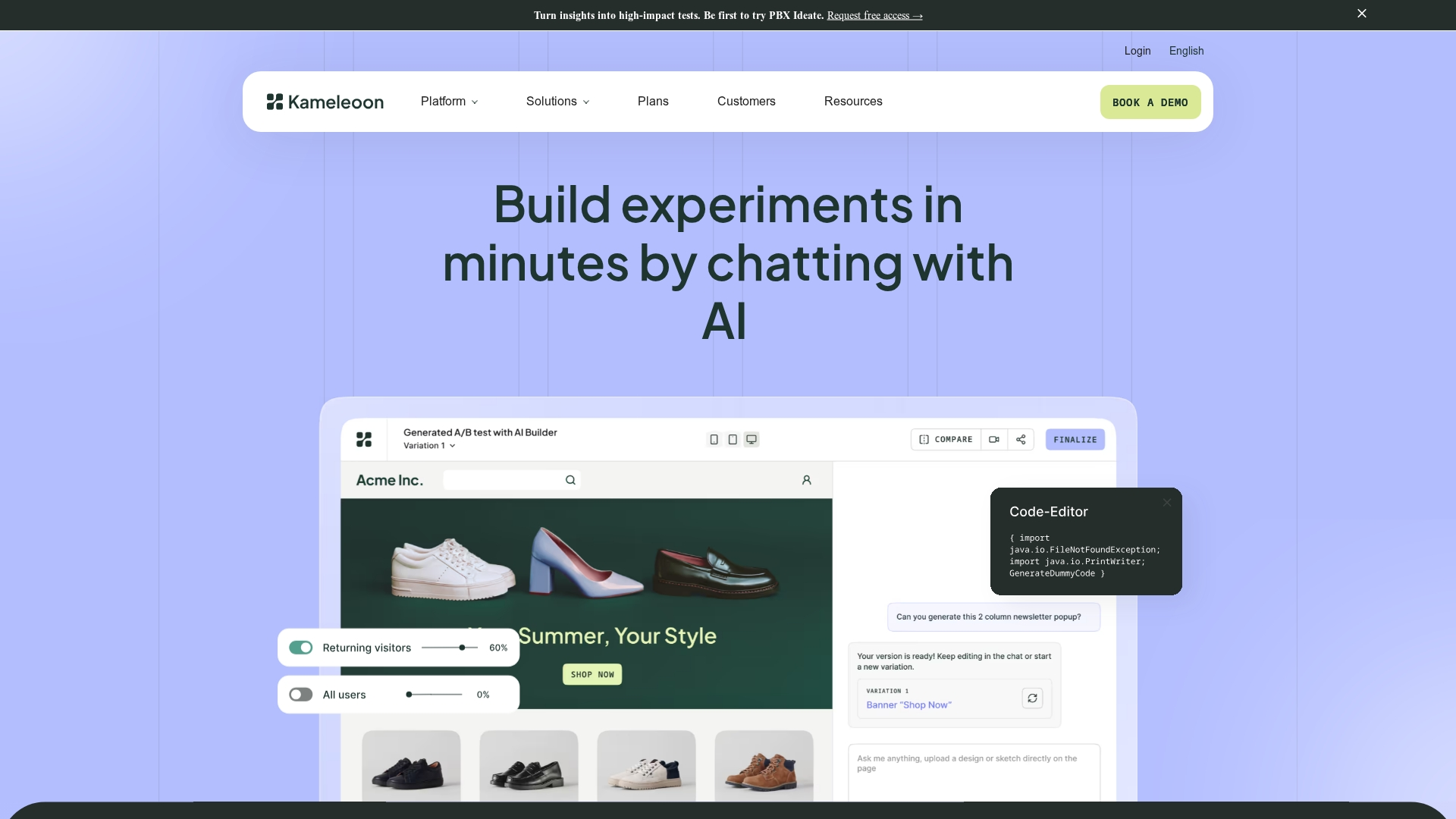Disable the Returning visitors toggle
Image resolution: width=1456 pixels, height=819 pixels.
pyautogui.click(x=301, y=648)
